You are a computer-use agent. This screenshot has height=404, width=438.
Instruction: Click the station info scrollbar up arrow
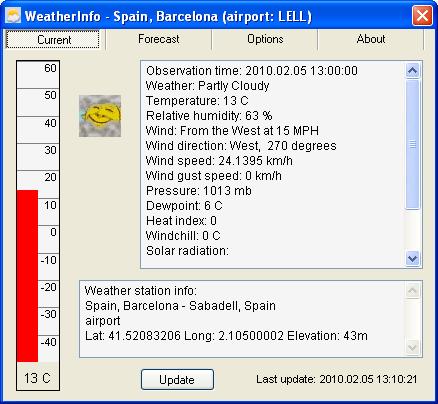coord(413,291)
